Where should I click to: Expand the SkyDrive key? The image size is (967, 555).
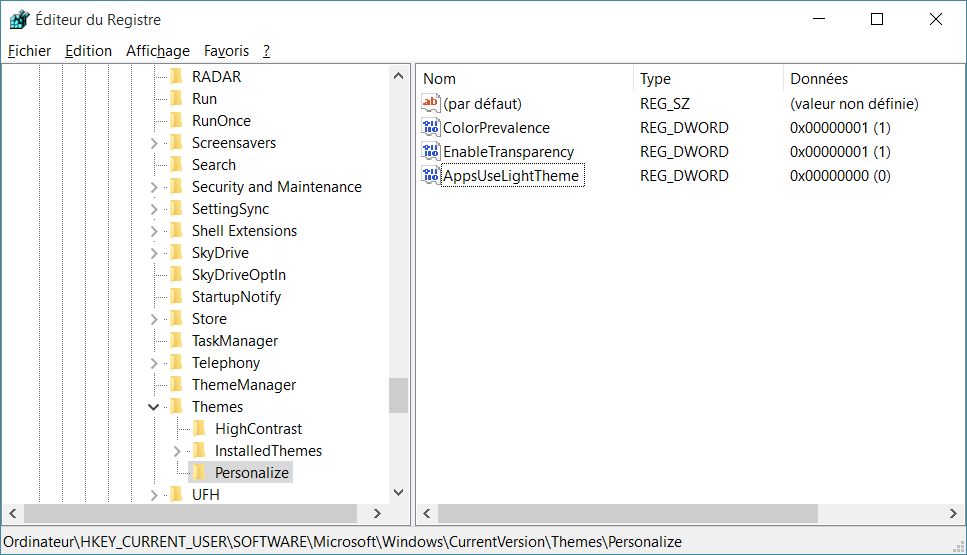point(154,253)
